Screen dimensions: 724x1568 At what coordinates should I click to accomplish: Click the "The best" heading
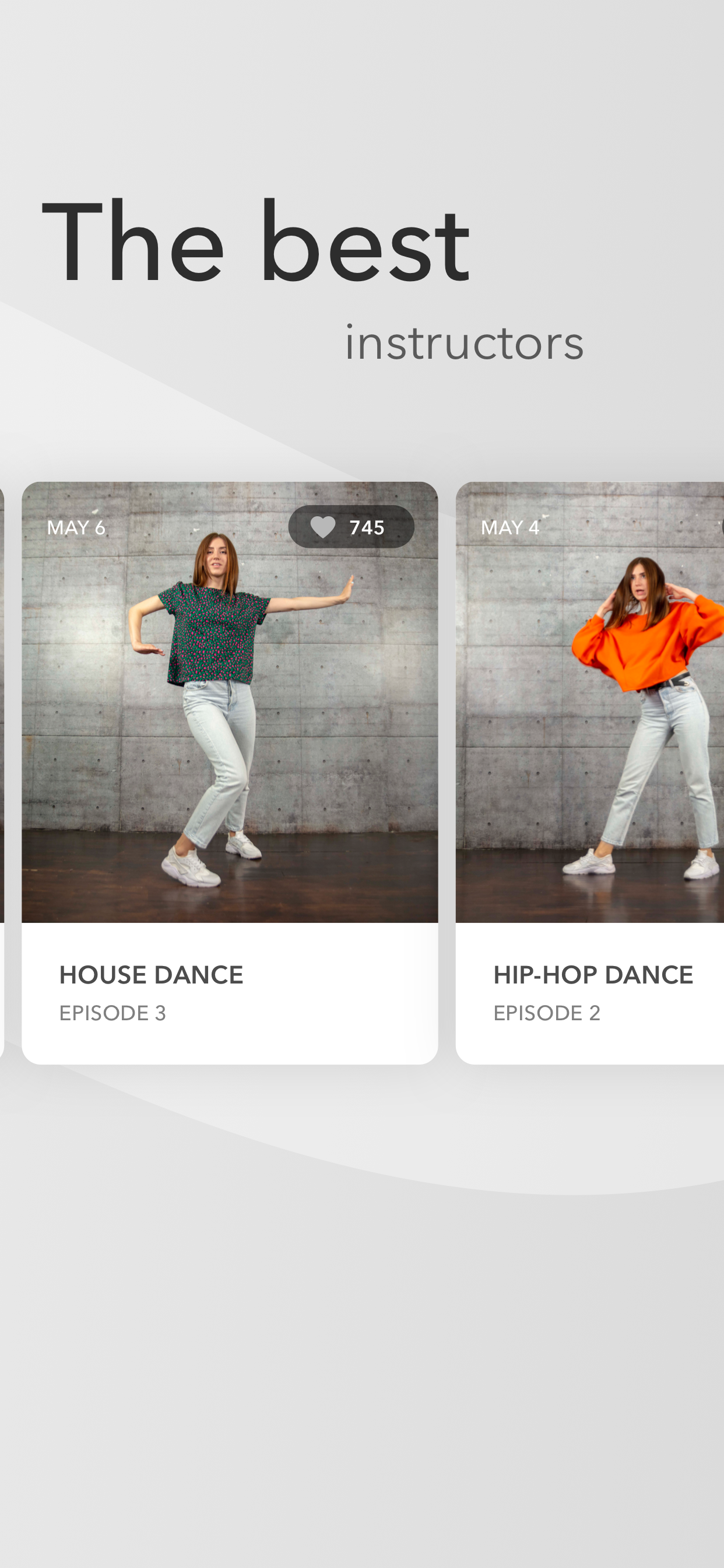pos(255,242)
